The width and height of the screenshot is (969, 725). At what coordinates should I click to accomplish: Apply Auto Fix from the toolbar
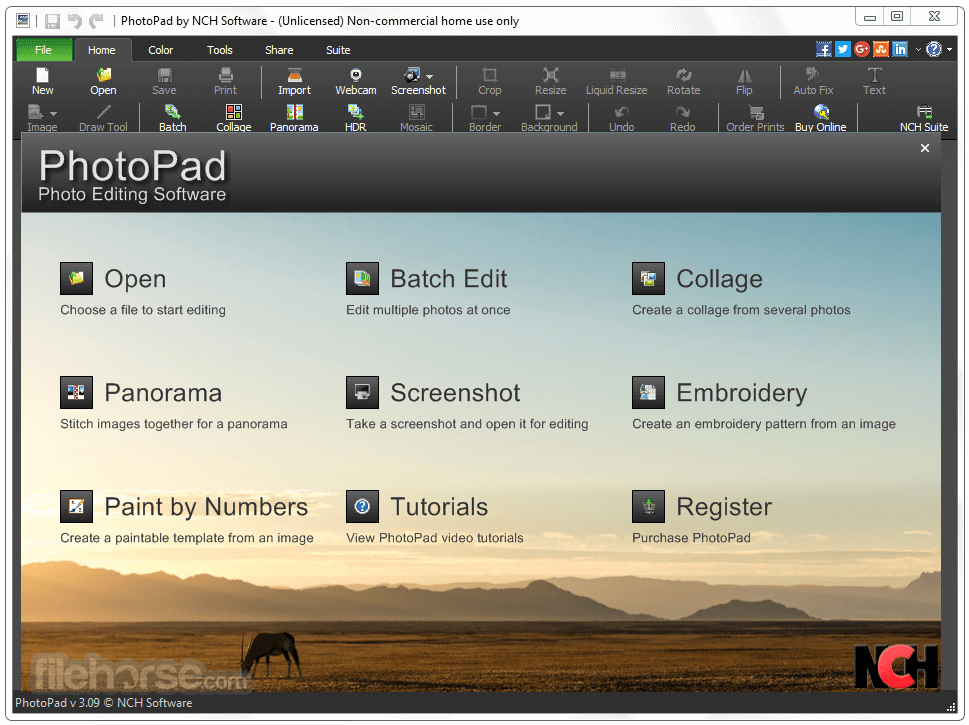[x=813, y=81]
